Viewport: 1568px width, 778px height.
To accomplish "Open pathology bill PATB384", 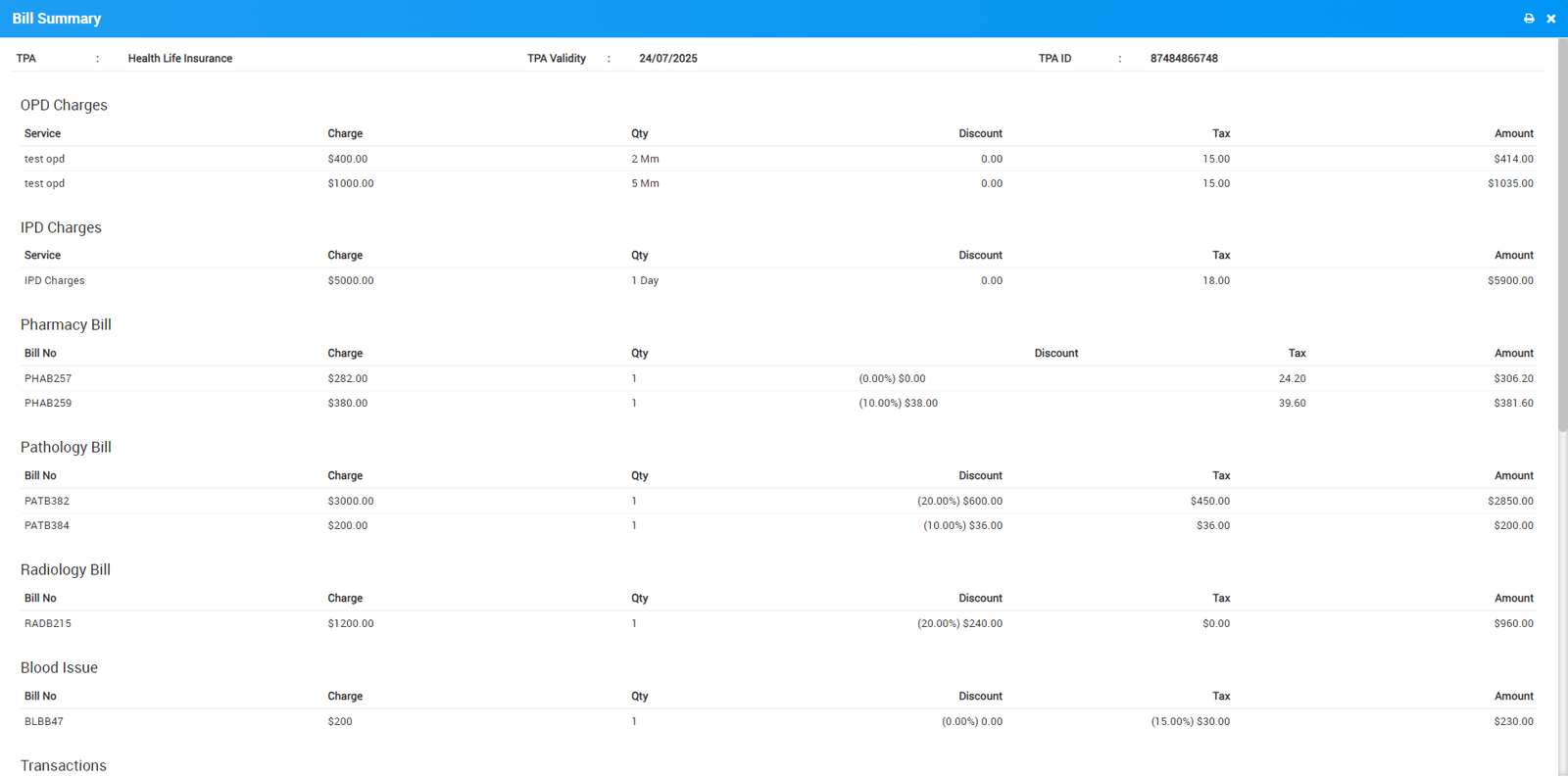I will 47,525.
